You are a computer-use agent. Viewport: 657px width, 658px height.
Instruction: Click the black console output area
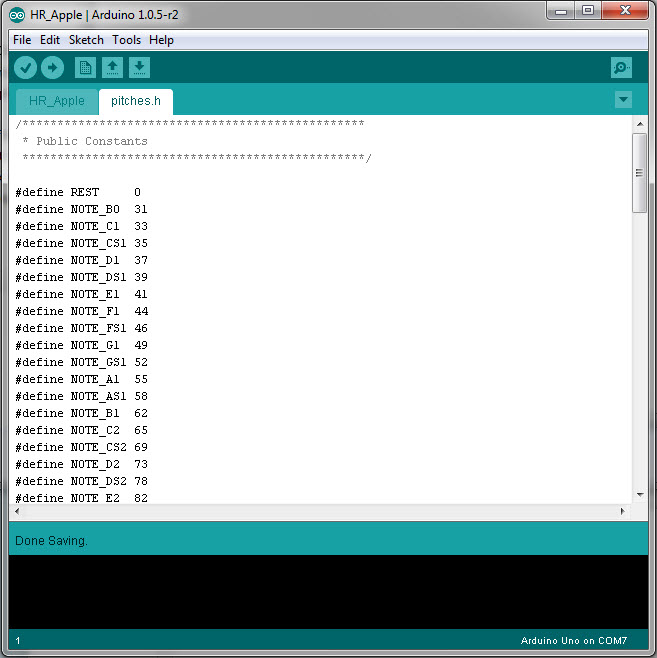[328, 592]
